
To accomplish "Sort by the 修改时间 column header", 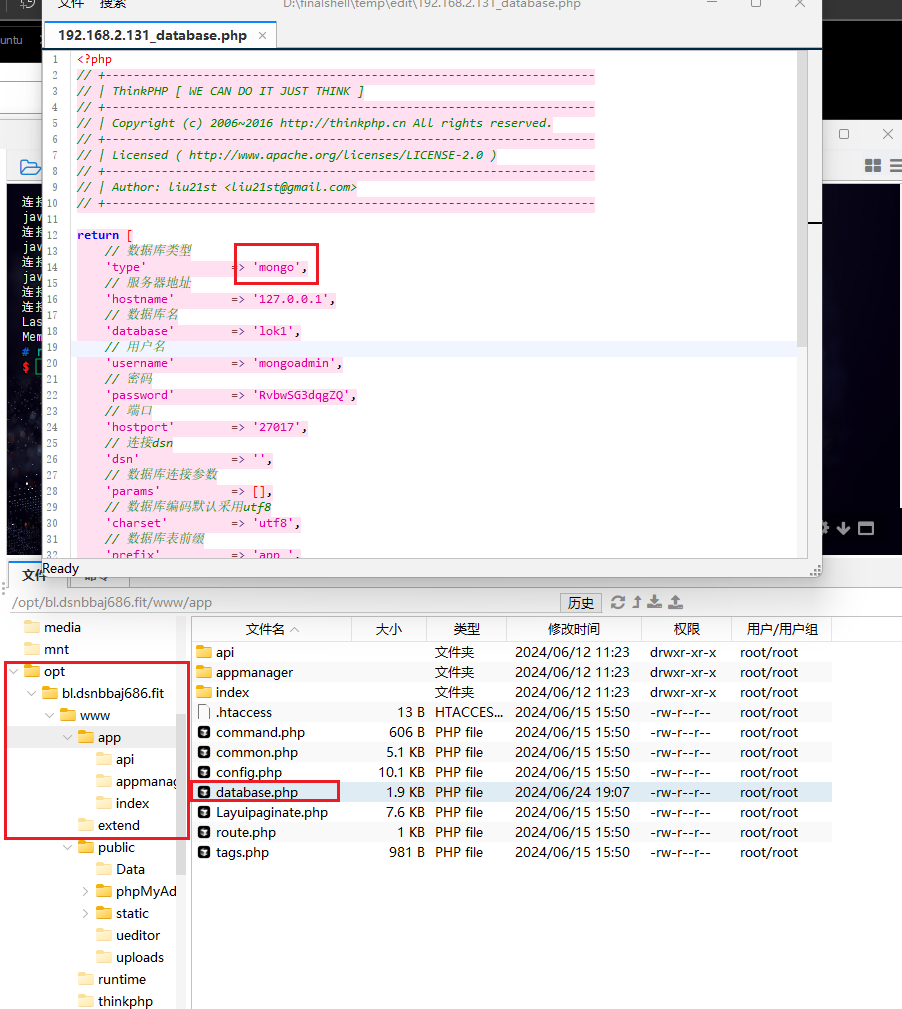I will coord(574,629).
